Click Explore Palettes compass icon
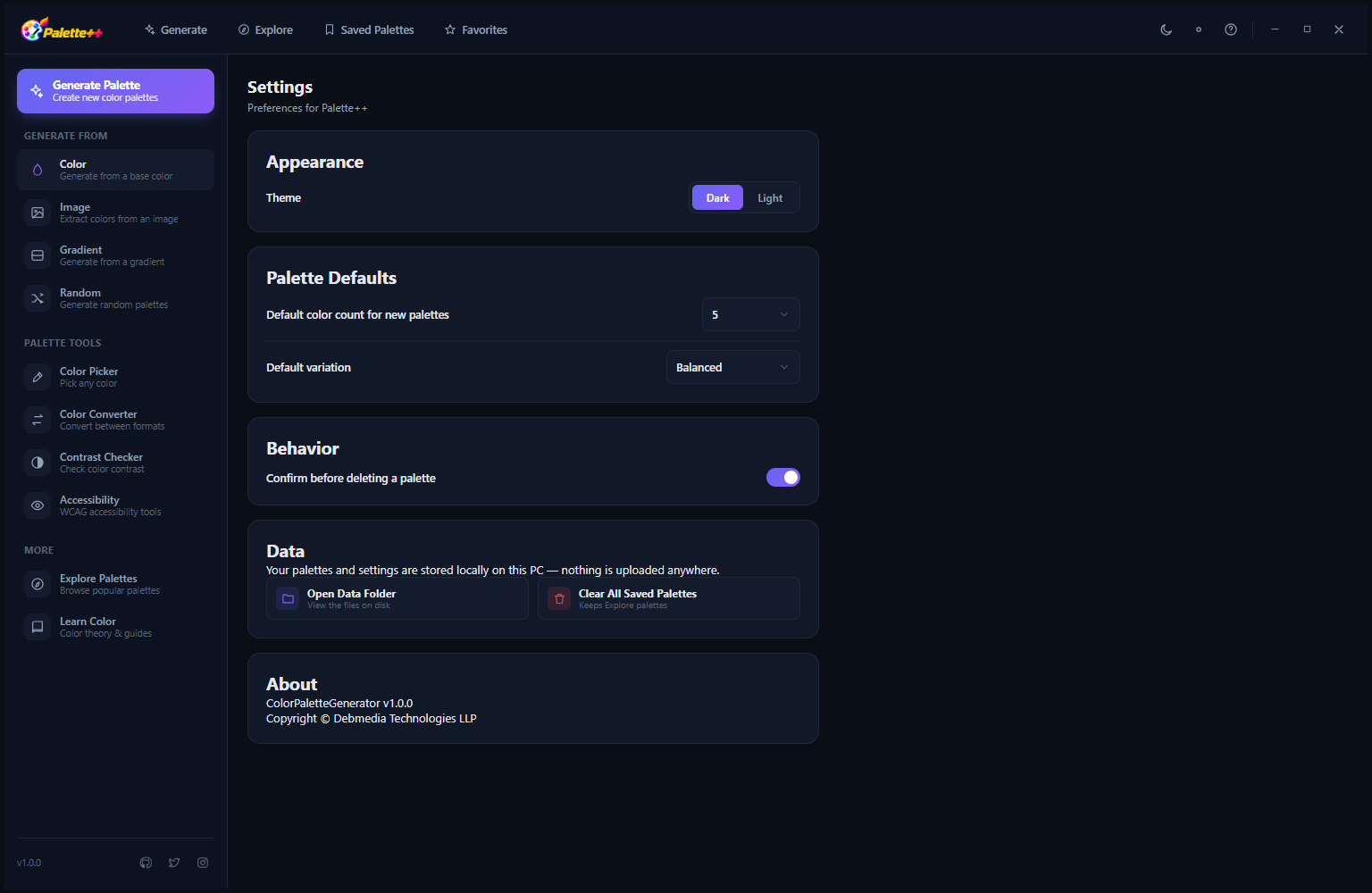1372x893 pixels. [38, 584]
